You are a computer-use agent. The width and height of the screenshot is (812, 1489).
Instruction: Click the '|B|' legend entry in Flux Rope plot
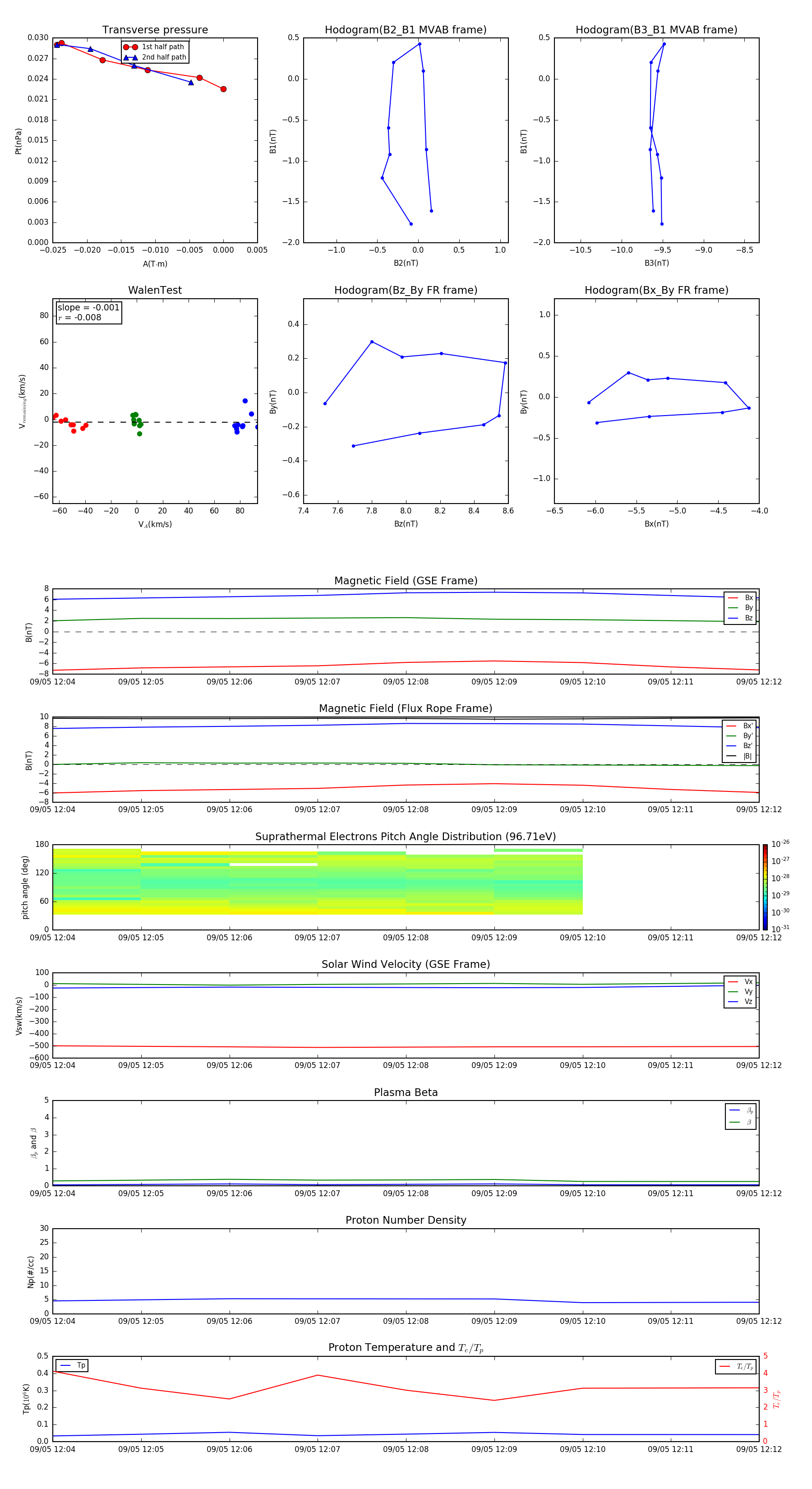click(x=739, y=756)
